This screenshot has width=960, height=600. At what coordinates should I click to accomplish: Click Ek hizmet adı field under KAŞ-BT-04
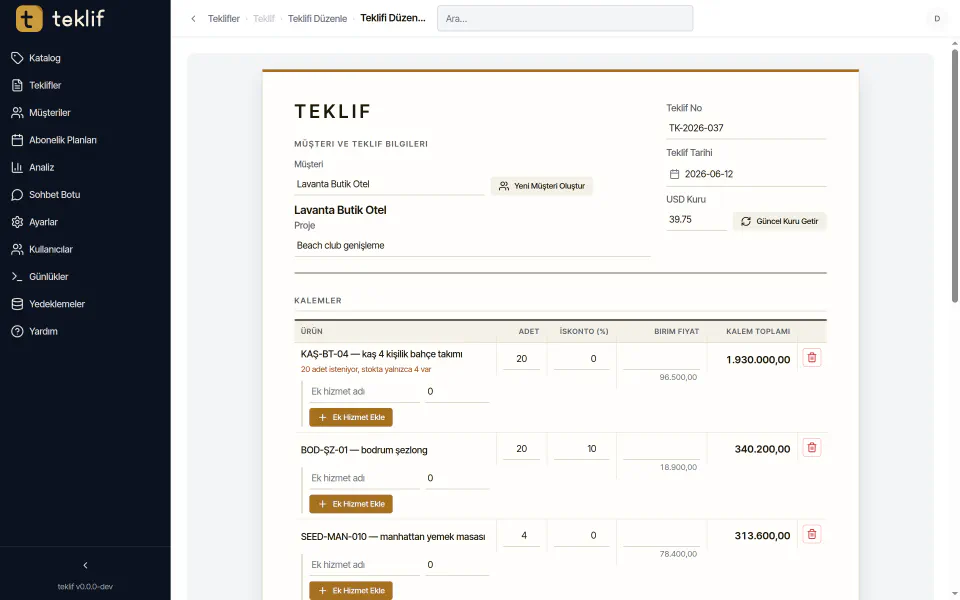pyautogui.click(x=365, y=392)
